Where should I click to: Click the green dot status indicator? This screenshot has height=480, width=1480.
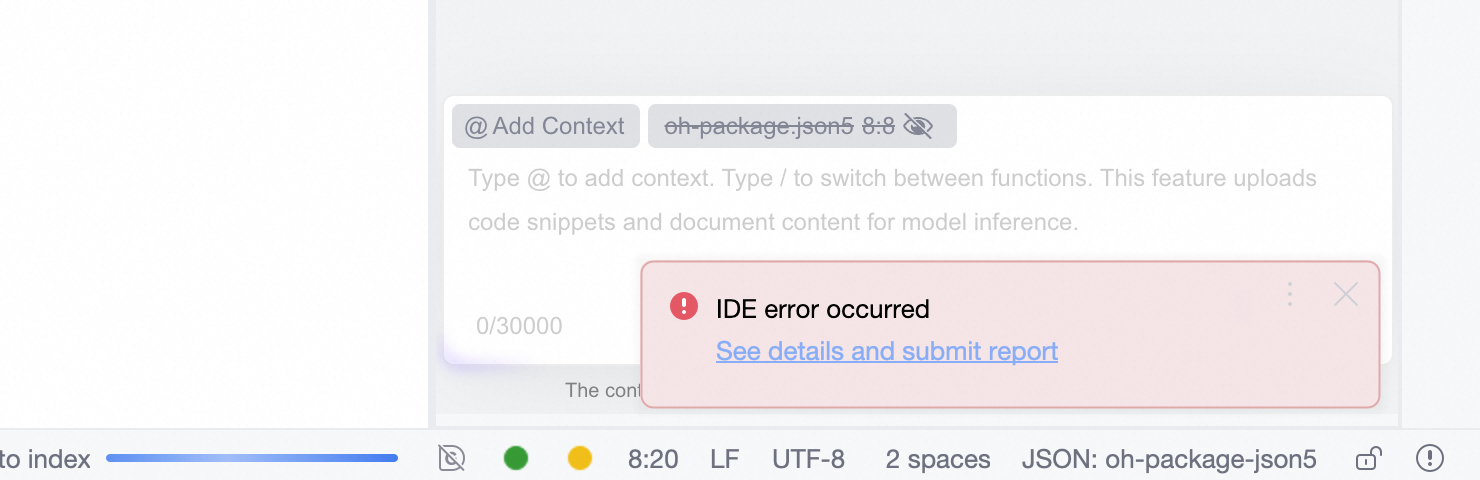[516, 459]
